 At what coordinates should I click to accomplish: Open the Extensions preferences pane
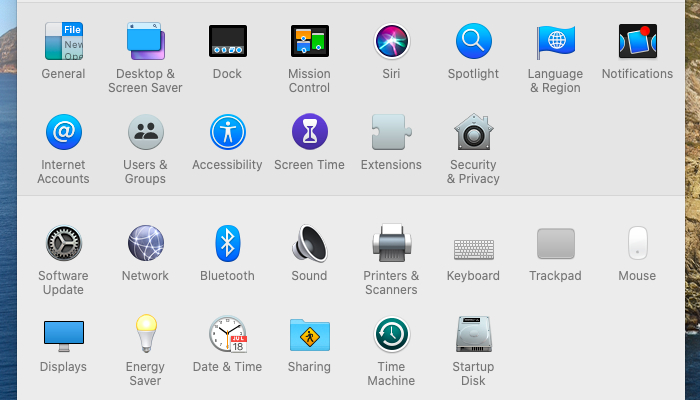point(392,132)
